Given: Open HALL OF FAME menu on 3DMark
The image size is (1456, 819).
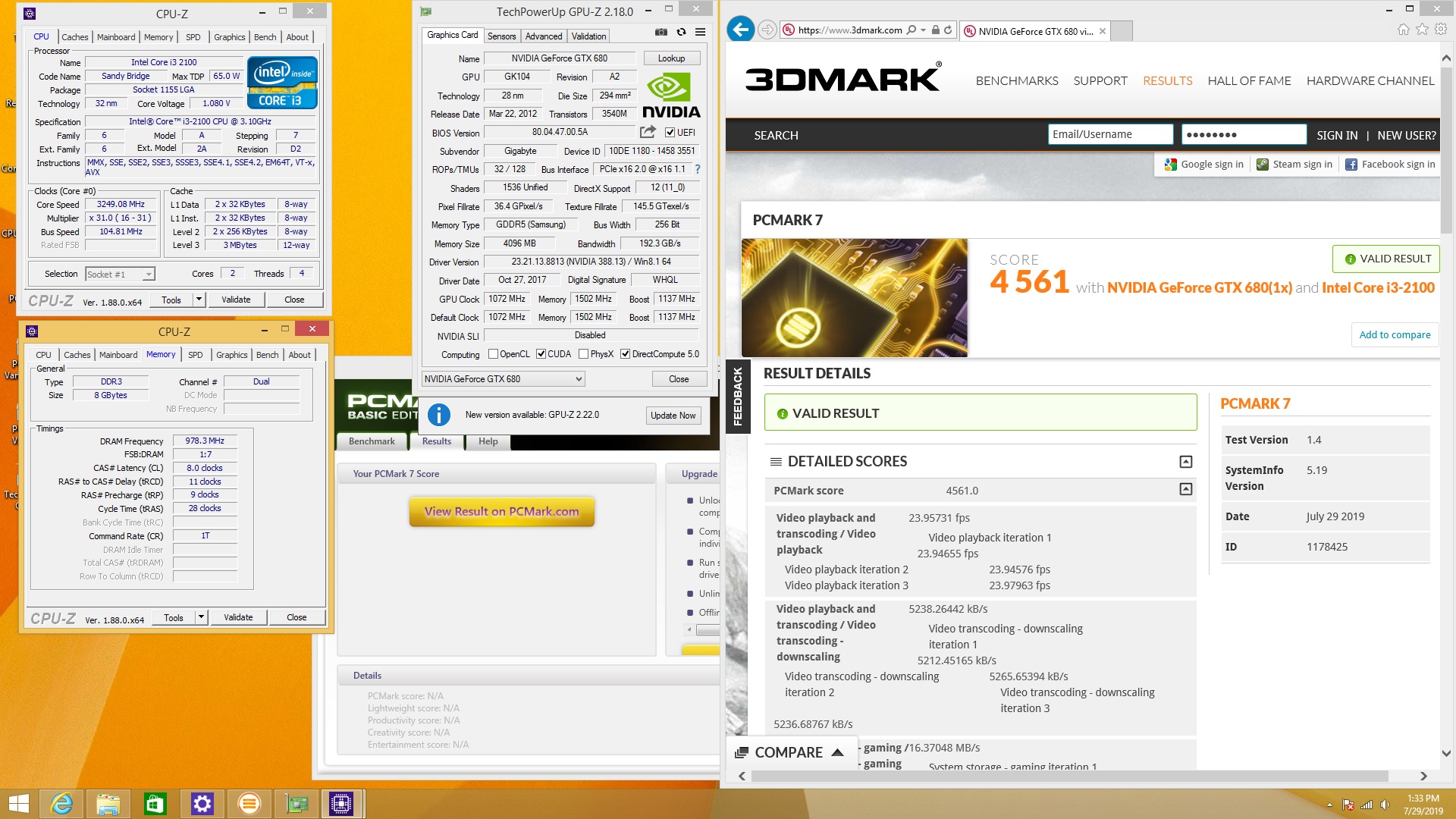Looking at the screenshot, I should tap(1249, 80).
